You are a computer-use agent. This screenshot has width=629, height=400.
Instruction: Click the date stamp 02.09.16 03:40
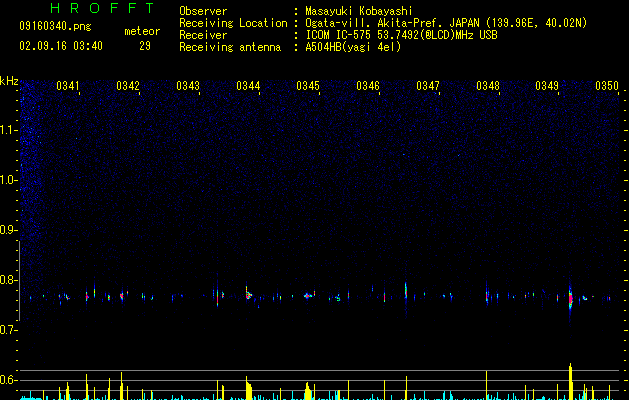[x=61, y=46]
